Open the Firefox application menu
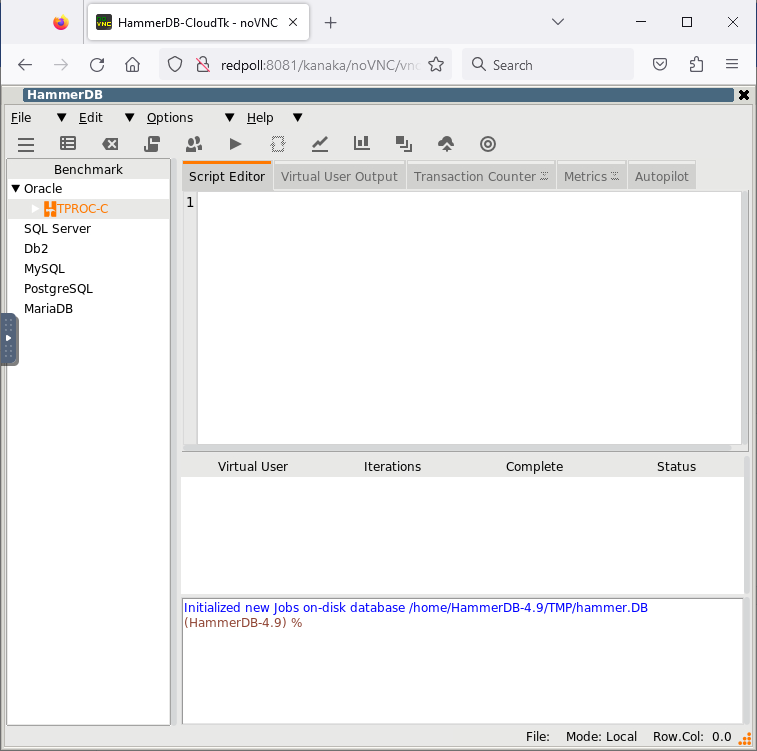The image size is (757, 751). coord(732,64)
